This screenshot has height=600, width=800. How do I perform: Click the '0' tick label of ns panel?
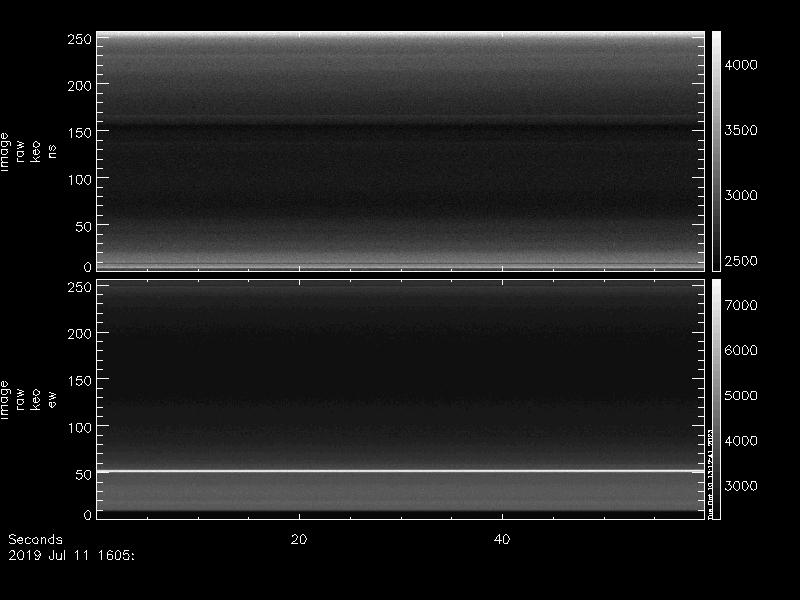[88, 267]
